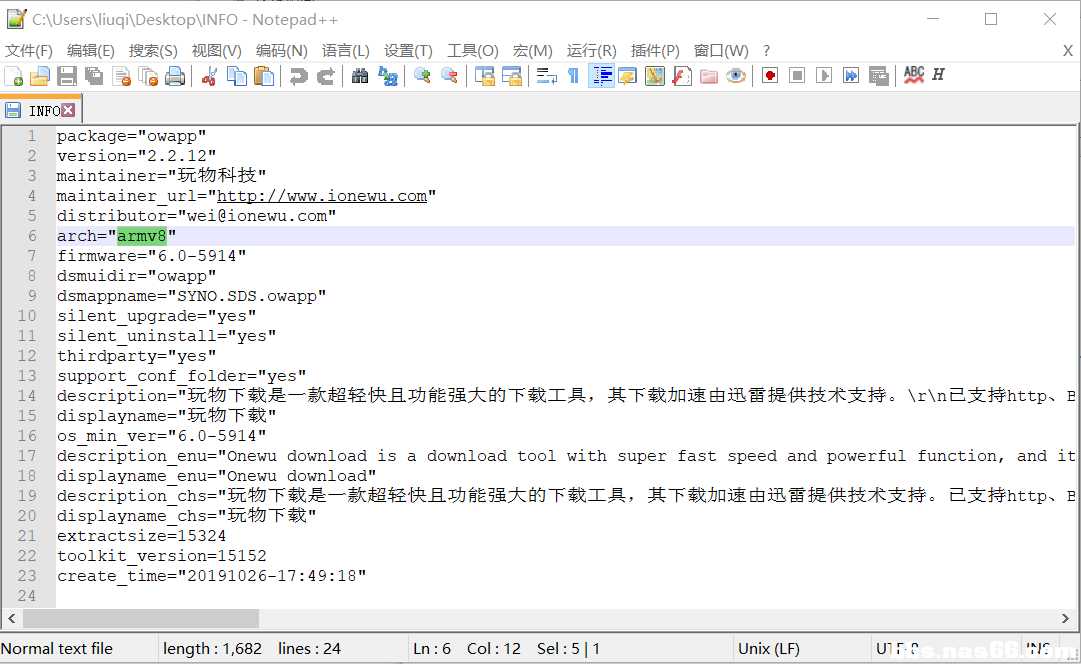Open the 设置(T) menu
Screen dimensions: 1081x664
(408, 51)
